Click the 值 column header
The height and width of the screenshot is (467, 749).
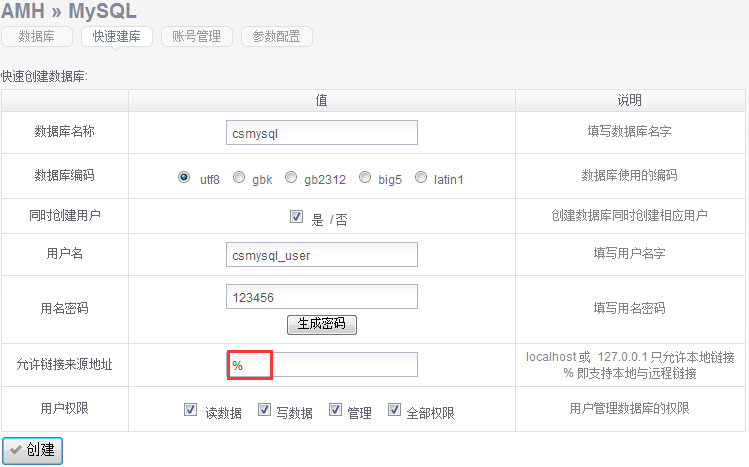[x=321, y=100]
